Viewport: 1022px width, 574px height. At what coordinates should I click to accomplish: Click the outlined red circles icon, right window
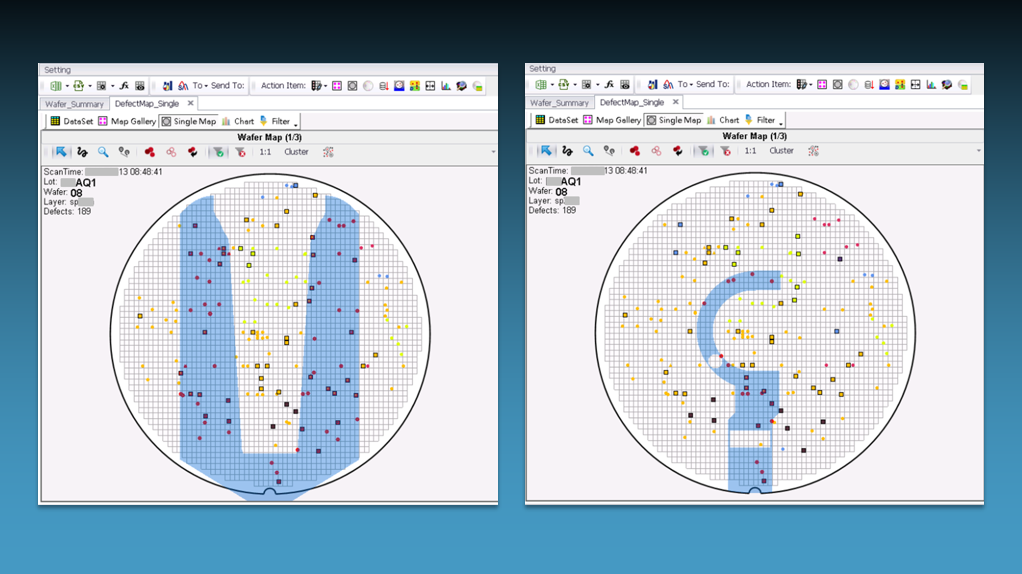pyautogui.click(x=656, y=151)
